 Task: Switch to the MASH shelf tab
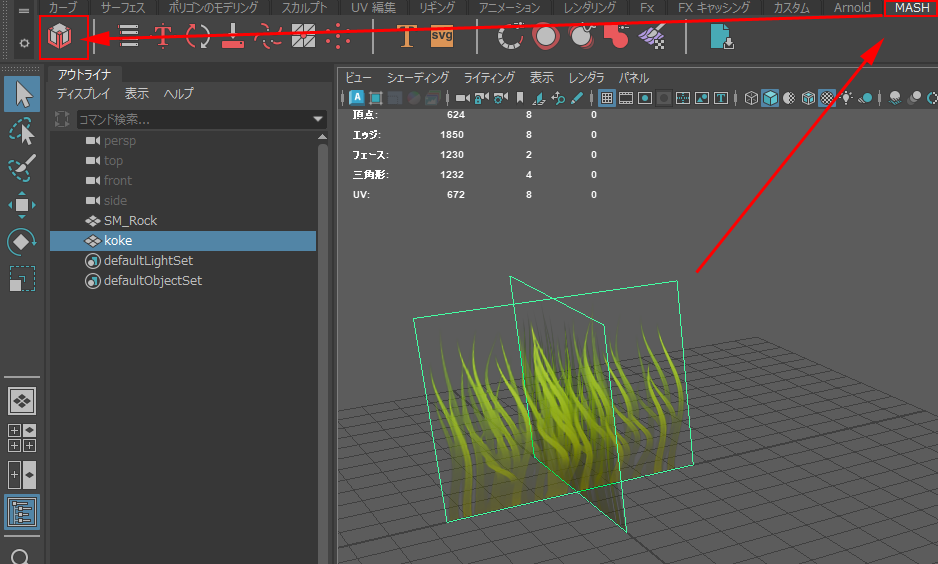[912, 8]
